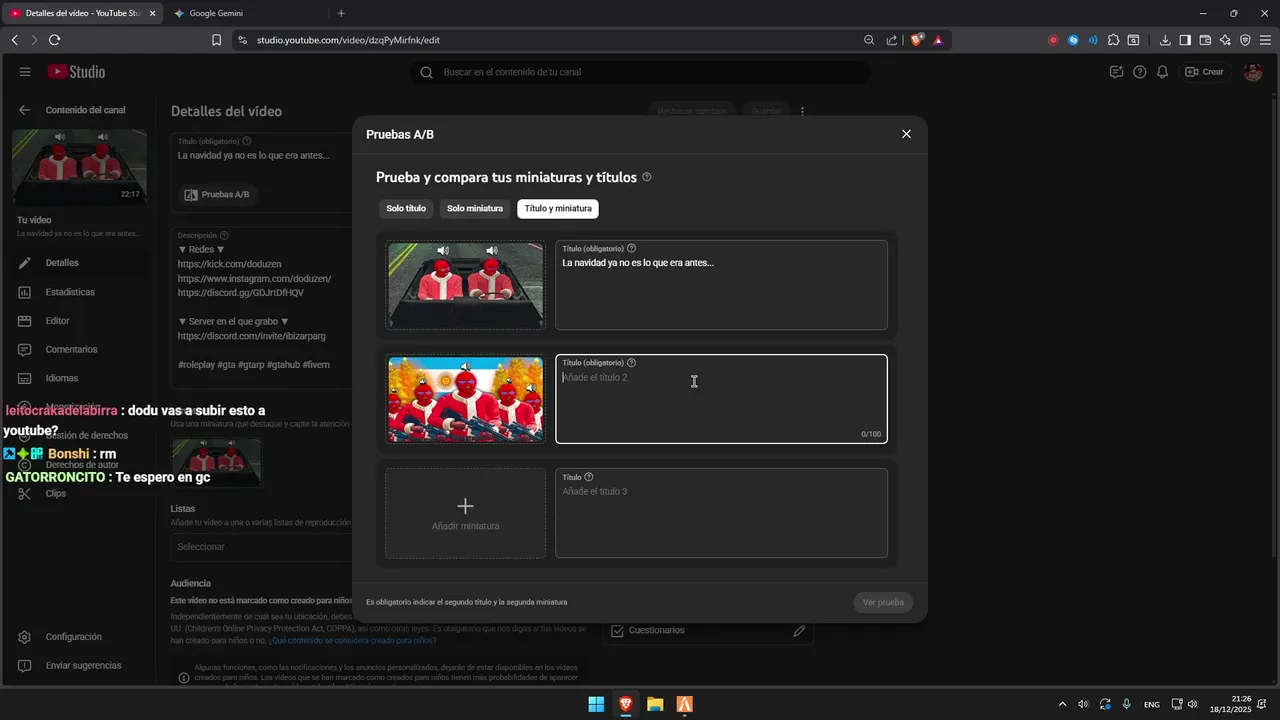The image size is (1280, 720).
Task: Open the Brave Shields lion icon
Action: click(x=916, y=40)
